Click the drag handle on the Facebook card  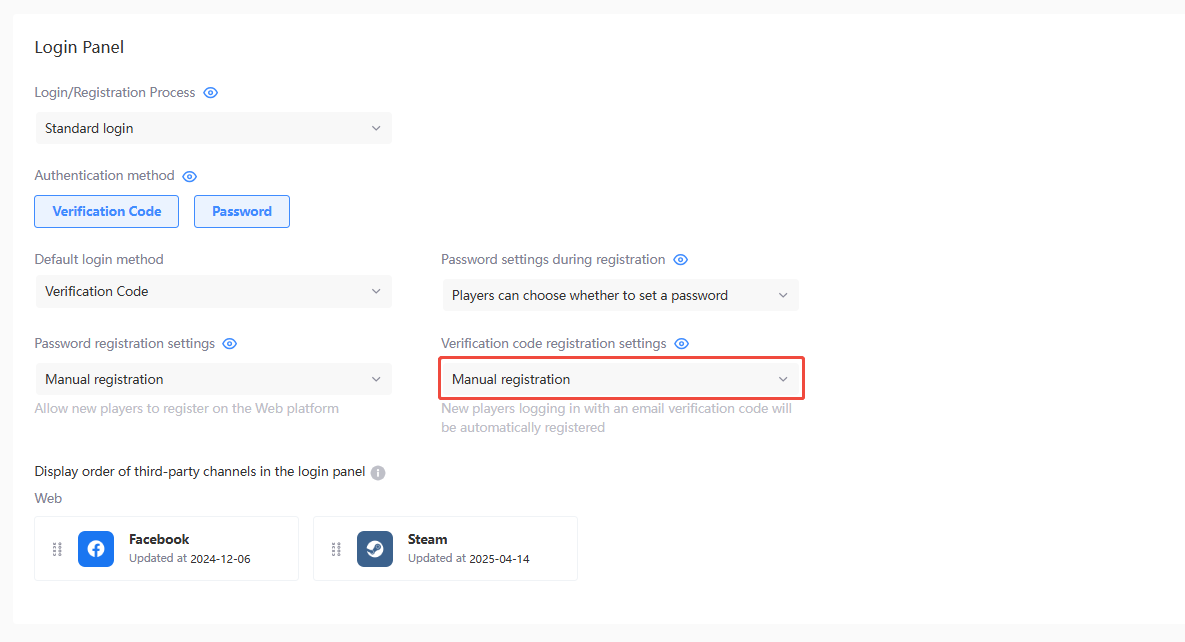[57, 548]
